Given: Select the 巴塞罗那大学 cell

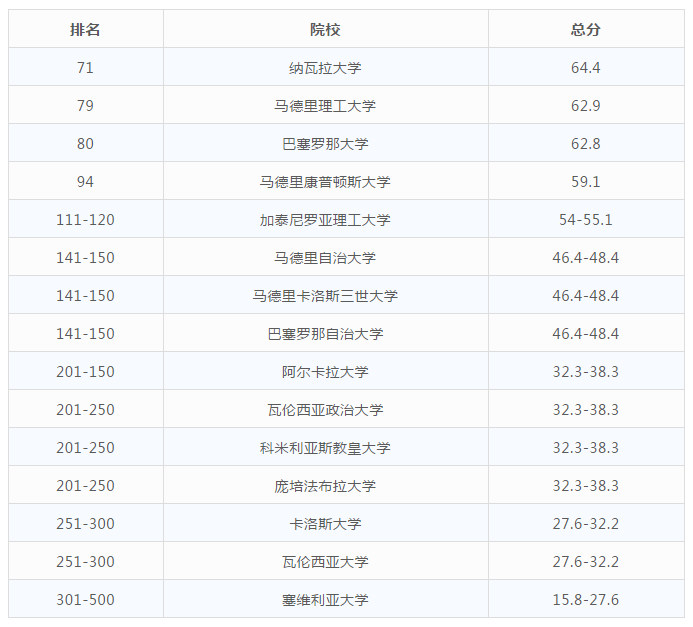Looking at the screenshot, I should [325, 144].
